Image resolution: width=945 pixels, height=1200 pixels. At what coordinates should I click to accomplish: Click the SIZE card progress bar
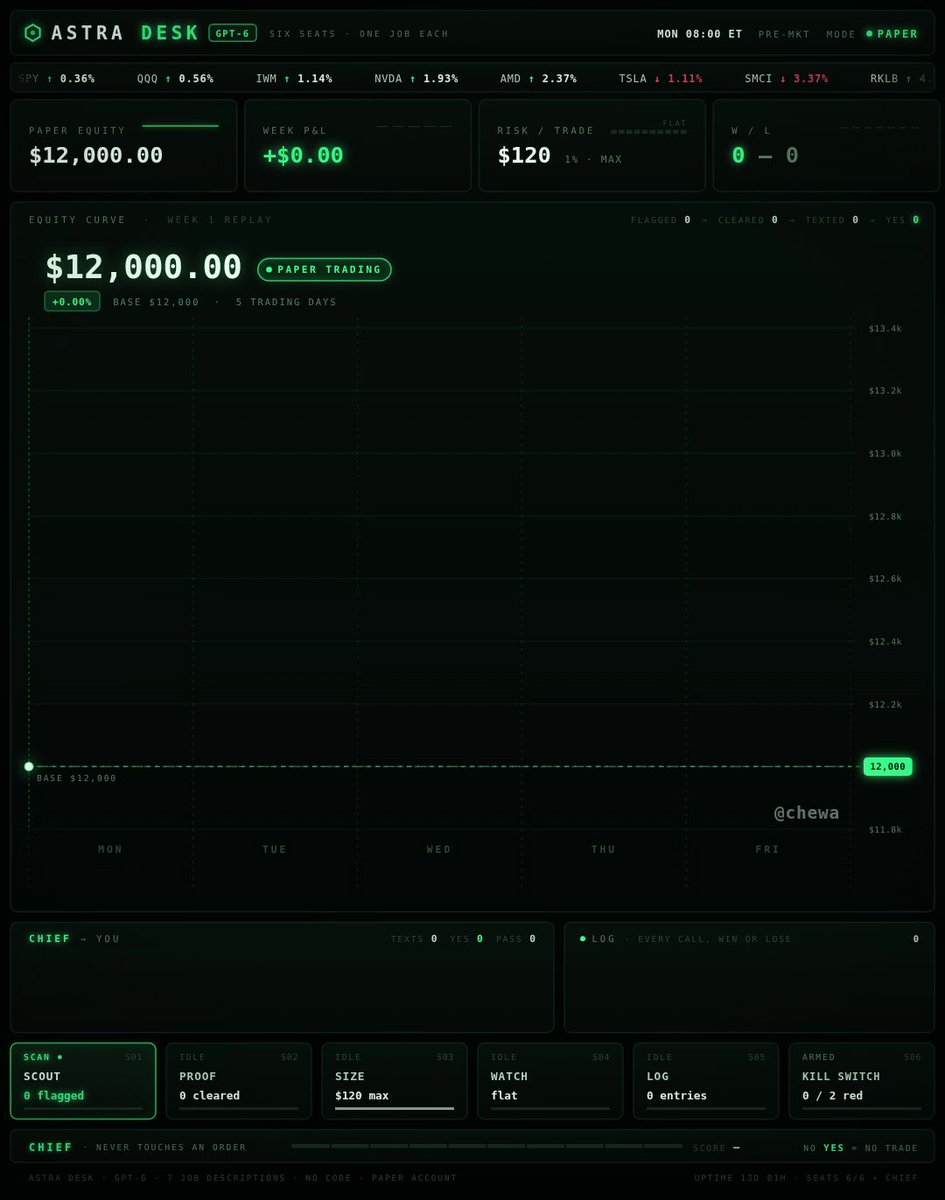[395, 1108]
